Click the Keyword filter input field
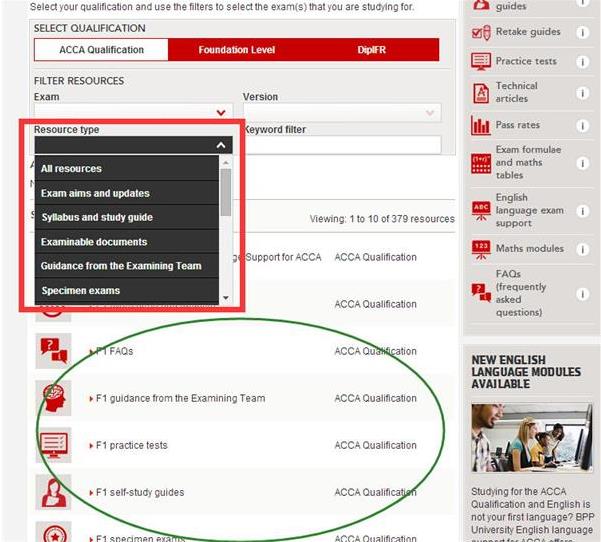Image resolution: width=601 pixels, height=542 pixels. [x=342, y=145]
